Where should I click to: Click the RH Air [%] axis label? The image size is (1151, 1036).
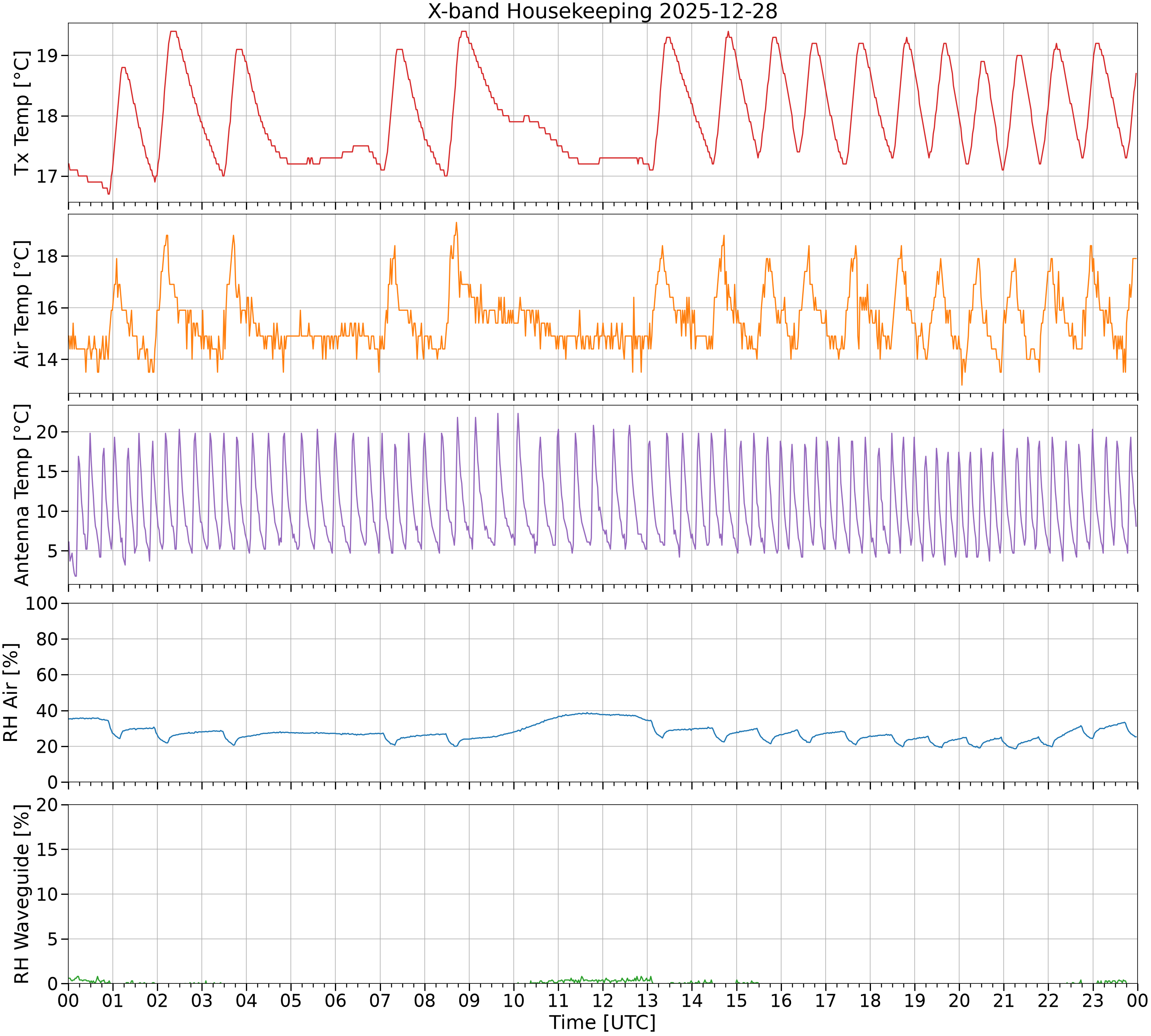coord(11,692)
